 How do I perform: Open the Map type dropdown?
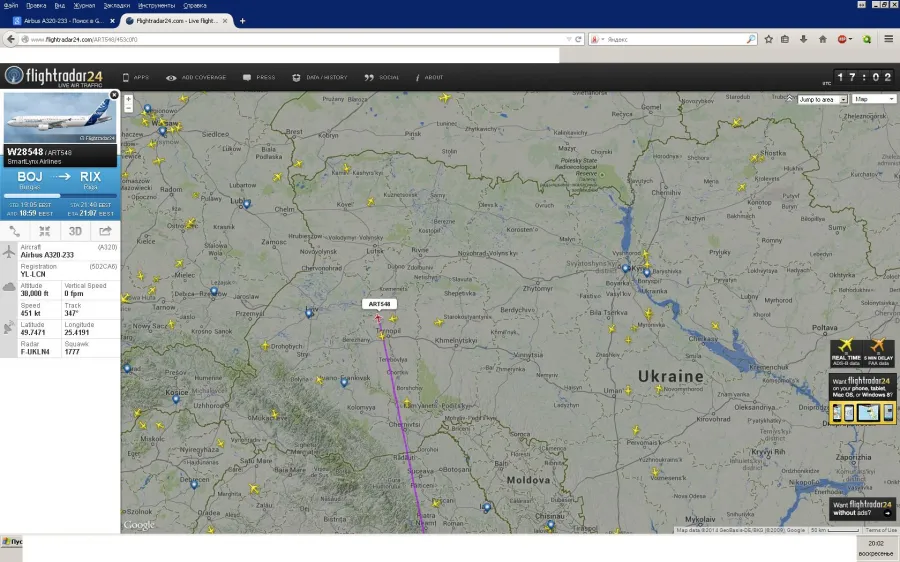click(x=874, y=99)
